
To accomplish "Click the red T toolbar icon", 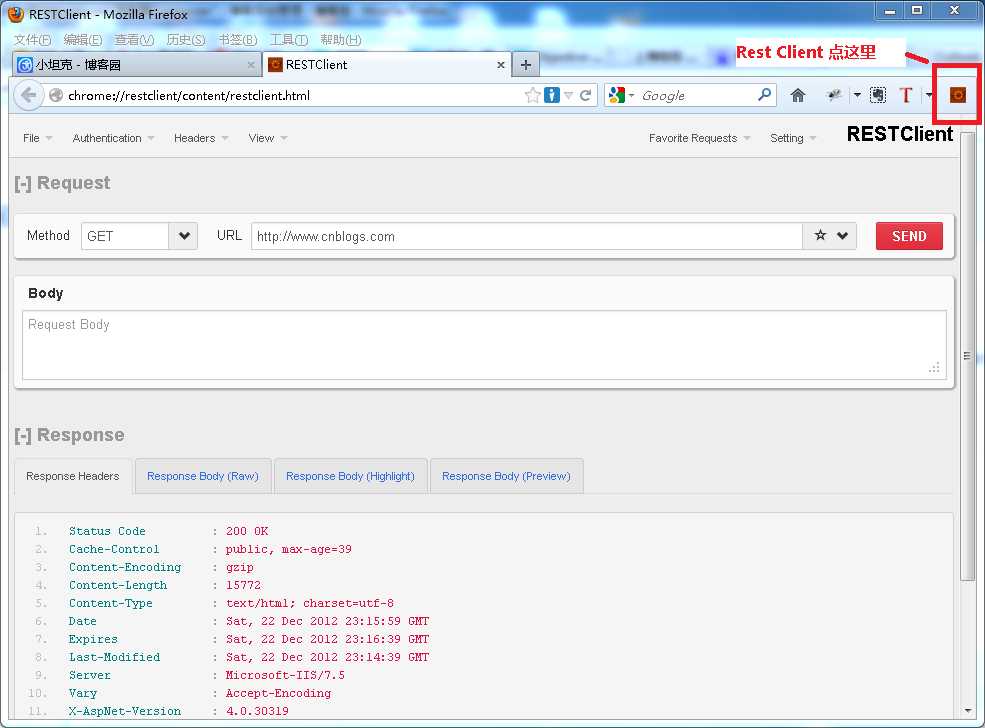I will click(905, 95).
